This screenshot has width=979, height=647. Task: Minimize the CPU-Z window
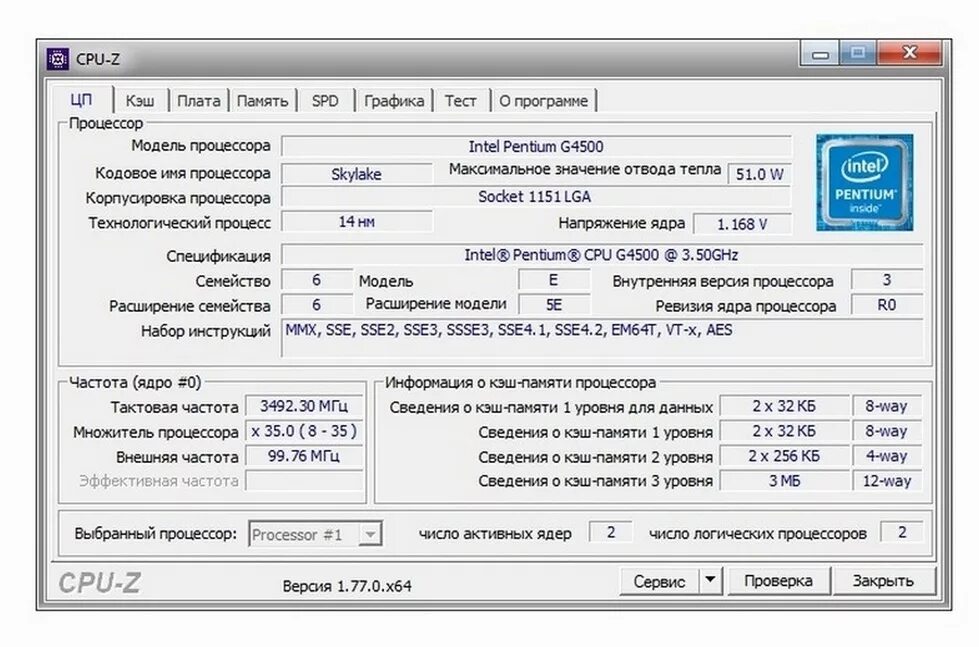point(820,54)
